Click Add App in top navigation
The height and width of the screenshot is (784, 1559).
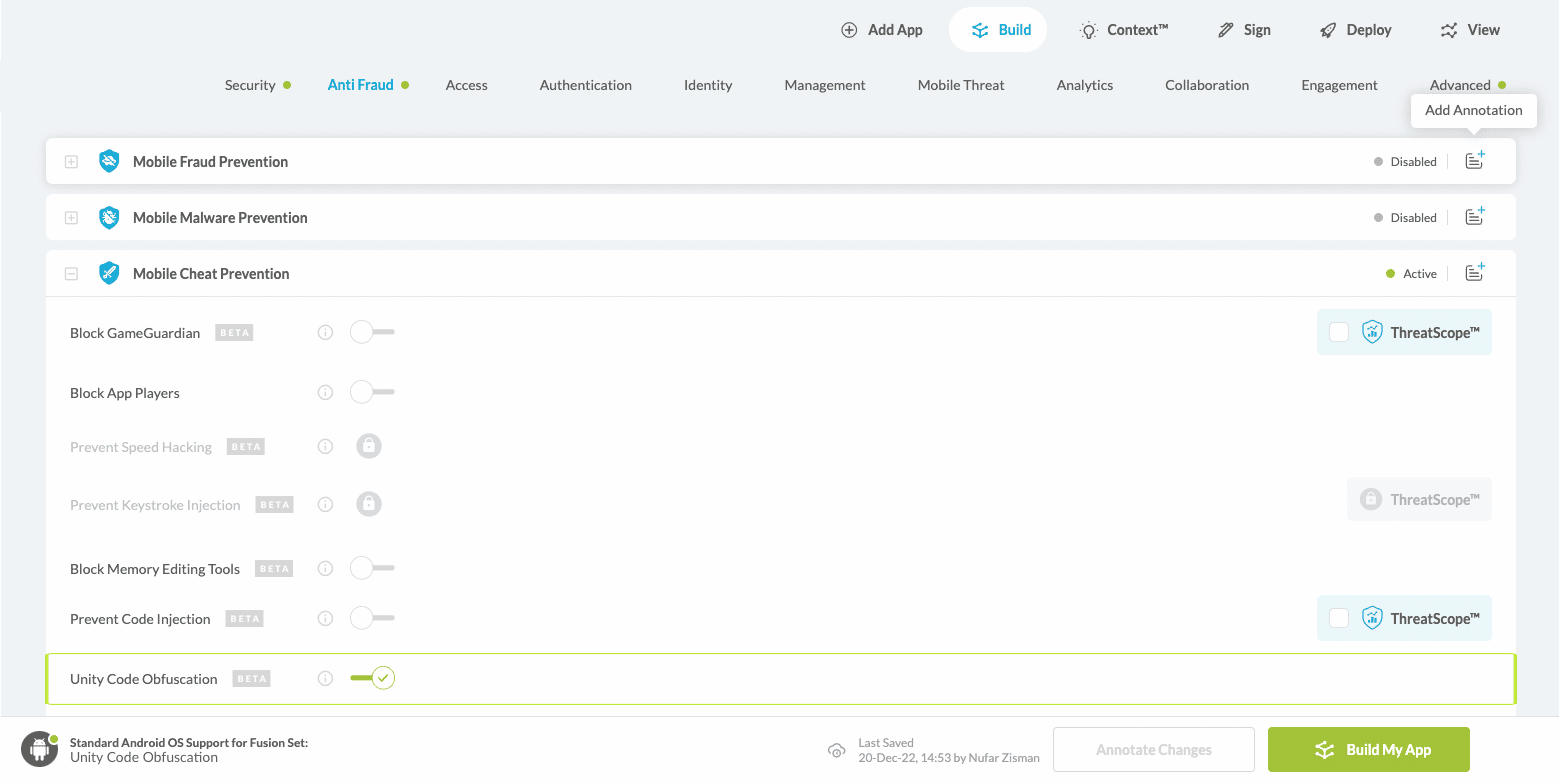click(882, 30)
